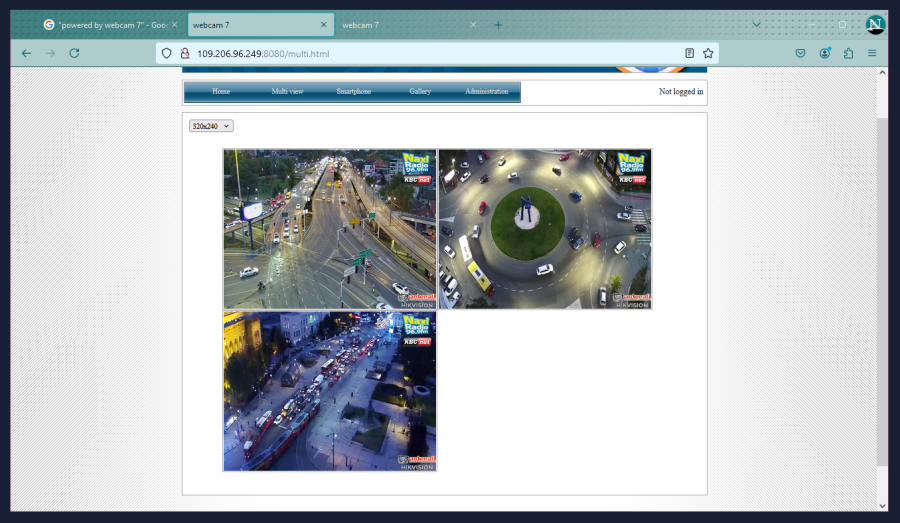Click the browser back arrow
Viewport: 900px width, 523px height.
pos(26,53)
